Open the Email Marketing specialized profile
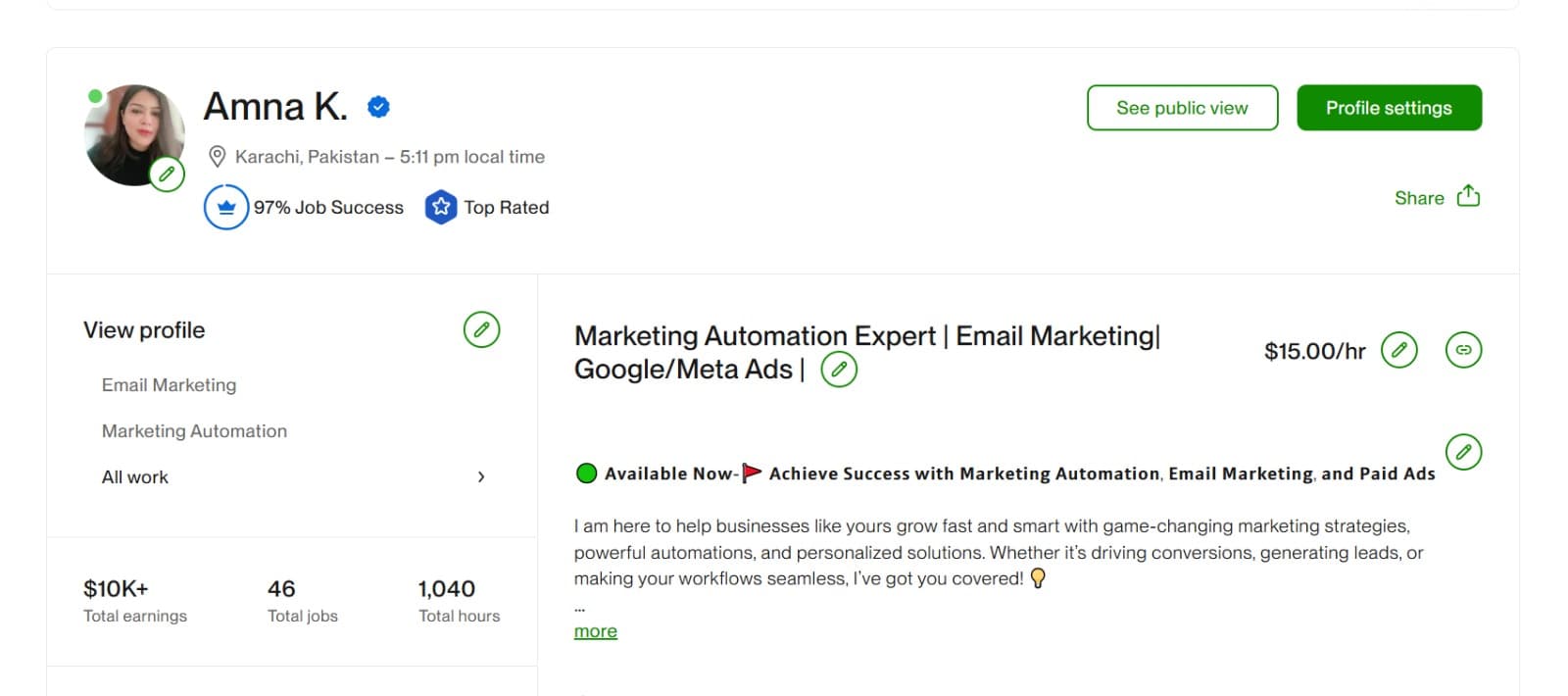The height and width of the screenshot is (696, 1568). [x=168, y=384]
